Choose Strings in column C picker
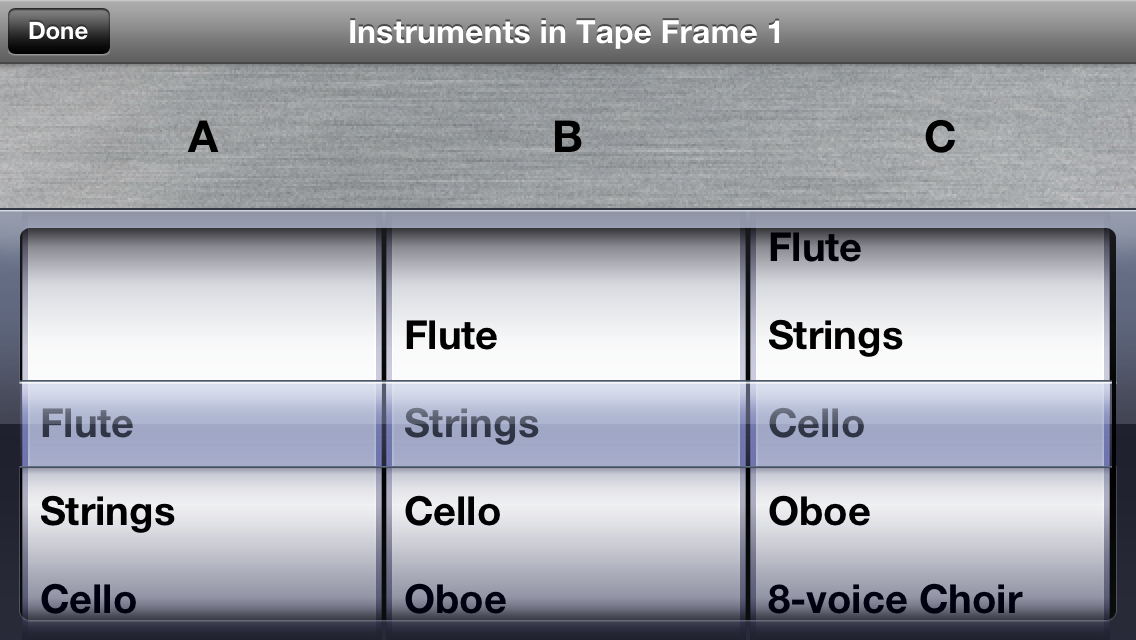This screenshot has width=1136, height=640. 835,336
